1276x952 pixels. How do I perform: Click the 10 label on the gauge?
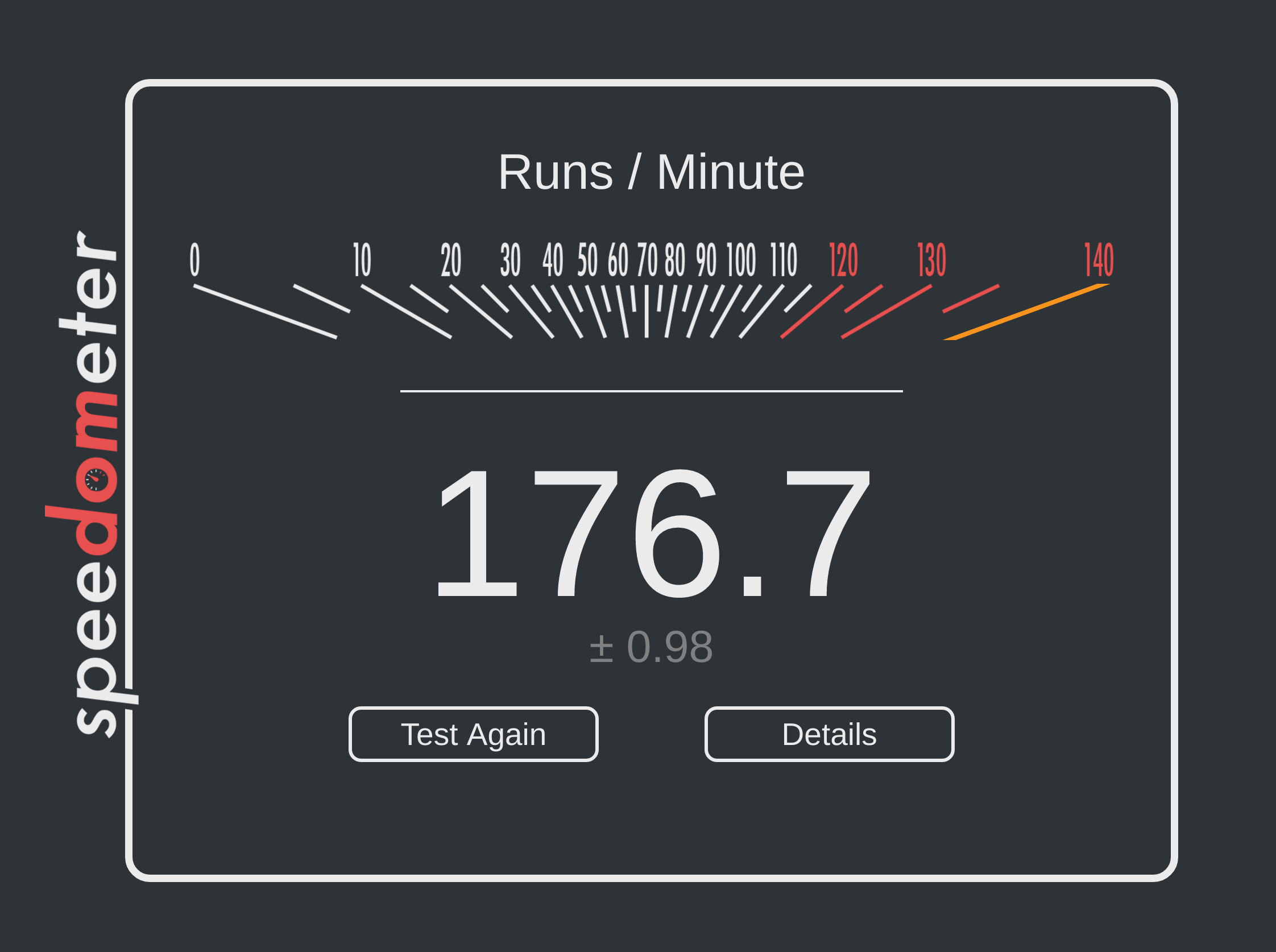coord(362,260)
